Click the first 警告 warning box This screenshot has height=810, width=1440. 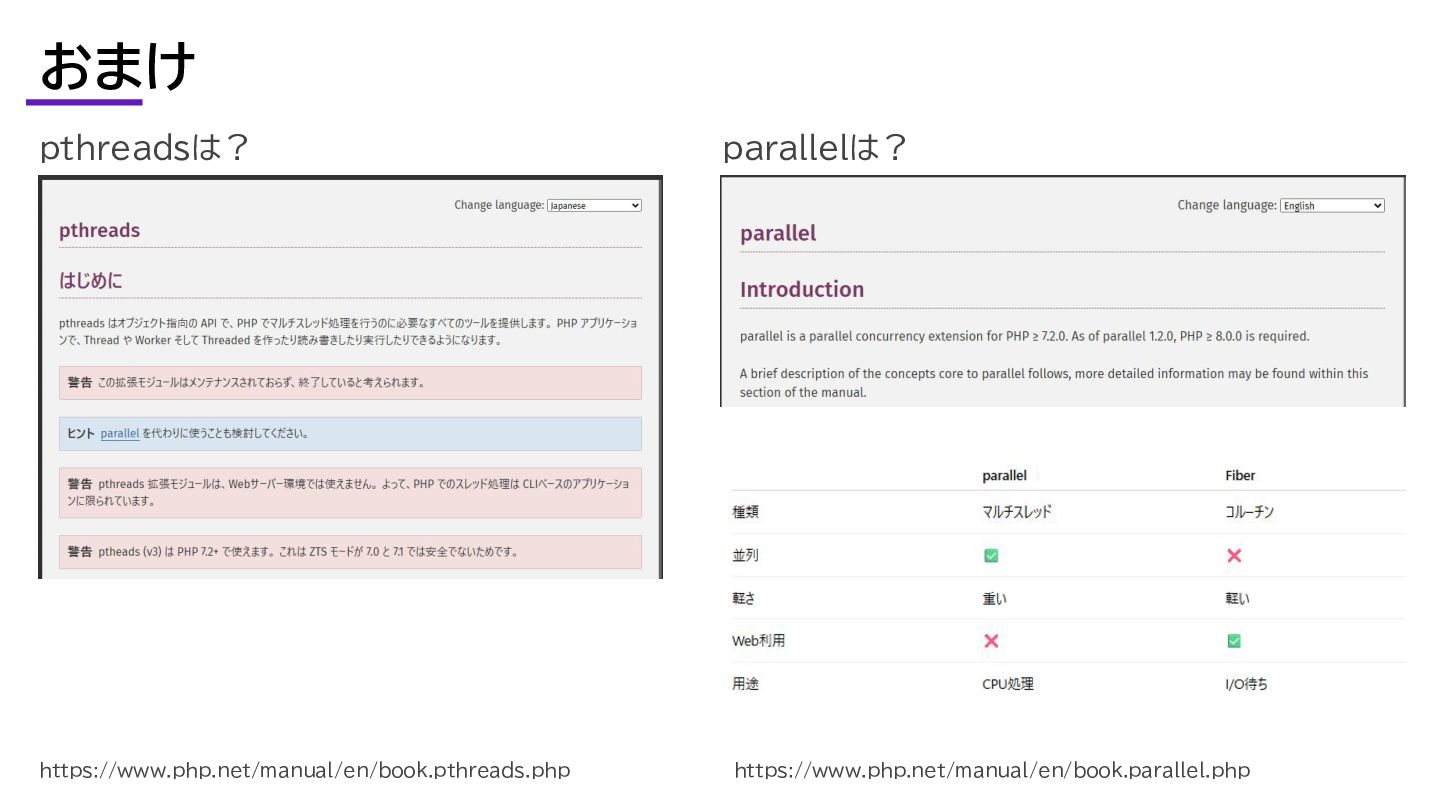click(x=350, y=383)
